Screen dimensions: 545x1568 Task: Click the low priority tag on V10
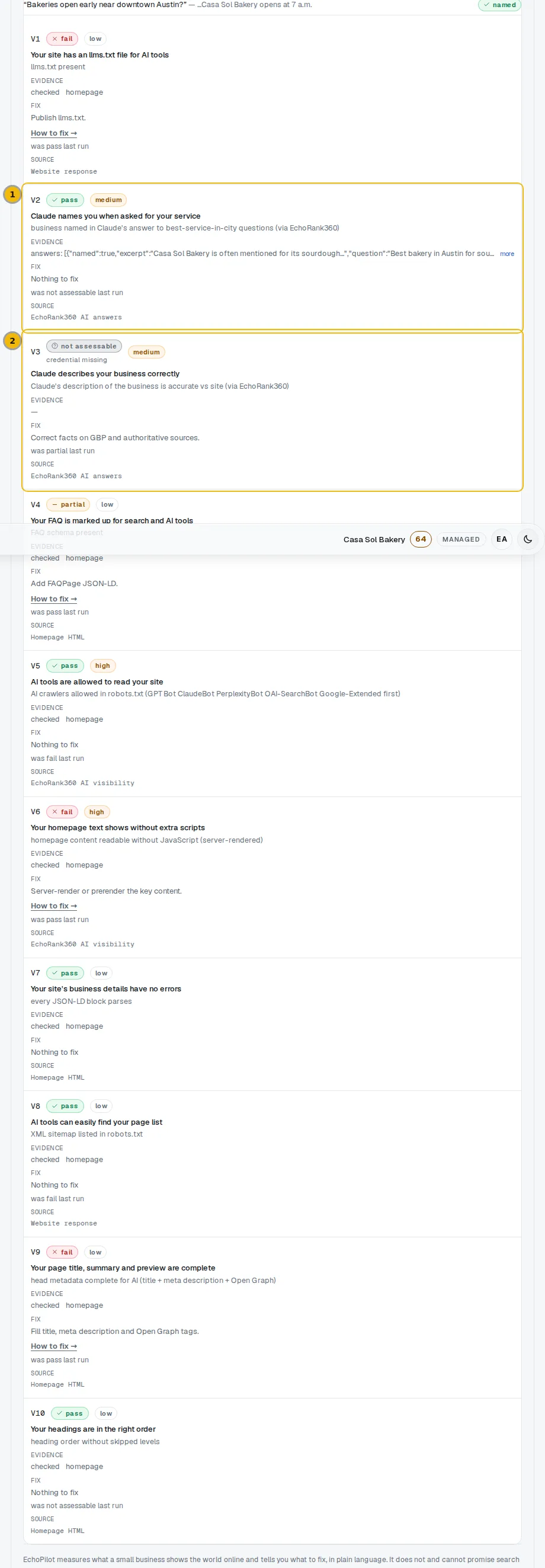click(x=106, y=1413)
